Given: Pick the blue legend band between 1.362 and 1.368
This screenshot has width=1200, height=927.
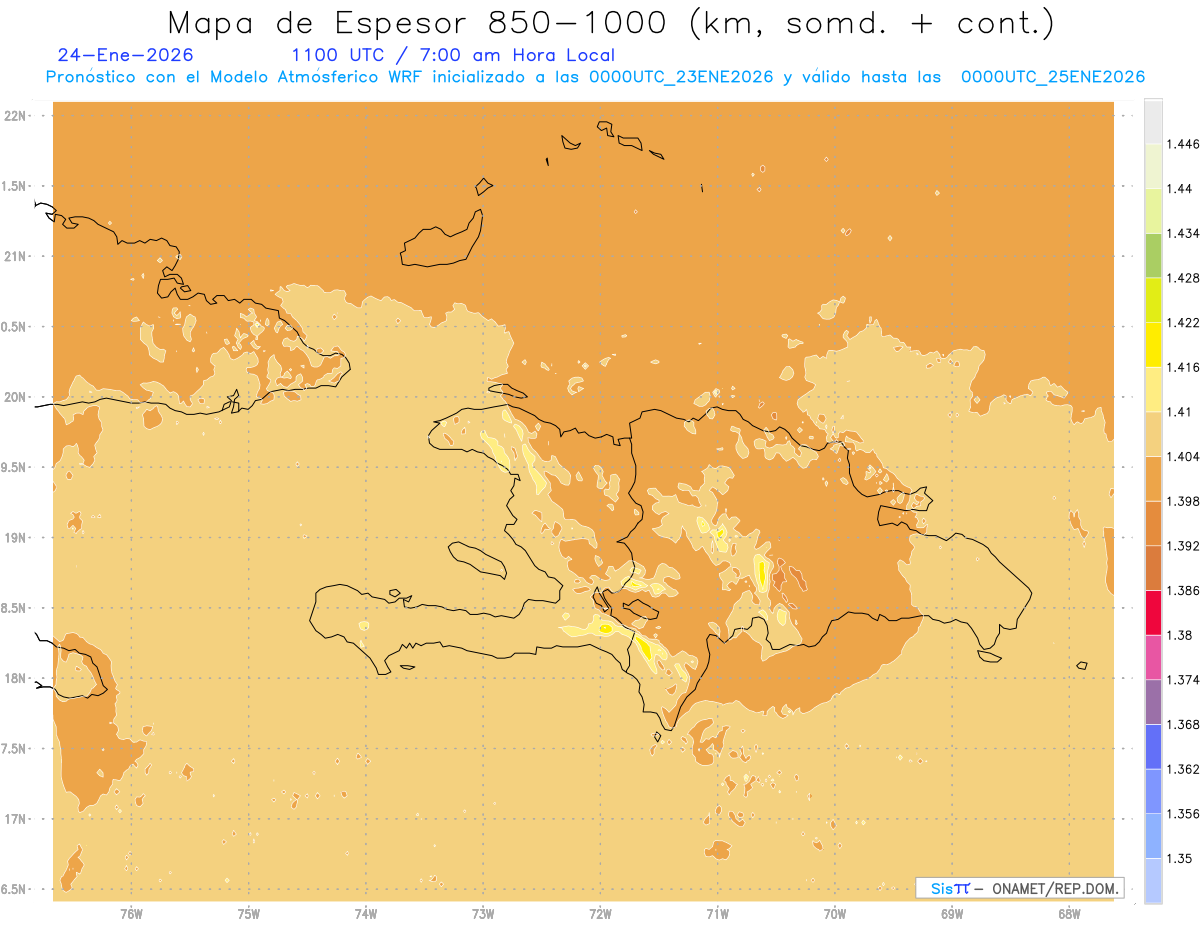Looking at the screenshot, I should 1153,746.
